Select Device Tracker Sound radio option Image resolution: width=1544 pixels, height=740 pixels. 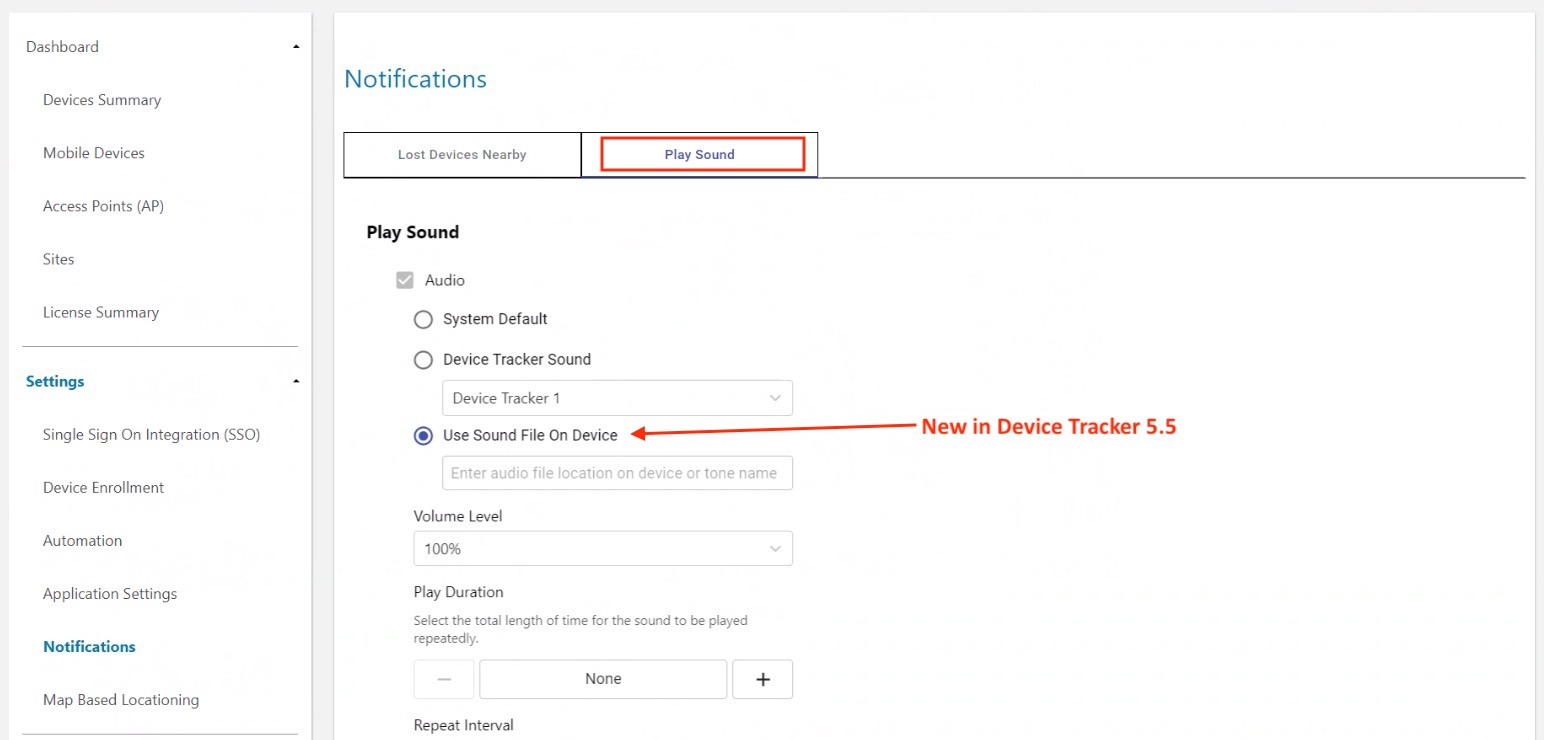pyautogui.click(x=423, y=359)
